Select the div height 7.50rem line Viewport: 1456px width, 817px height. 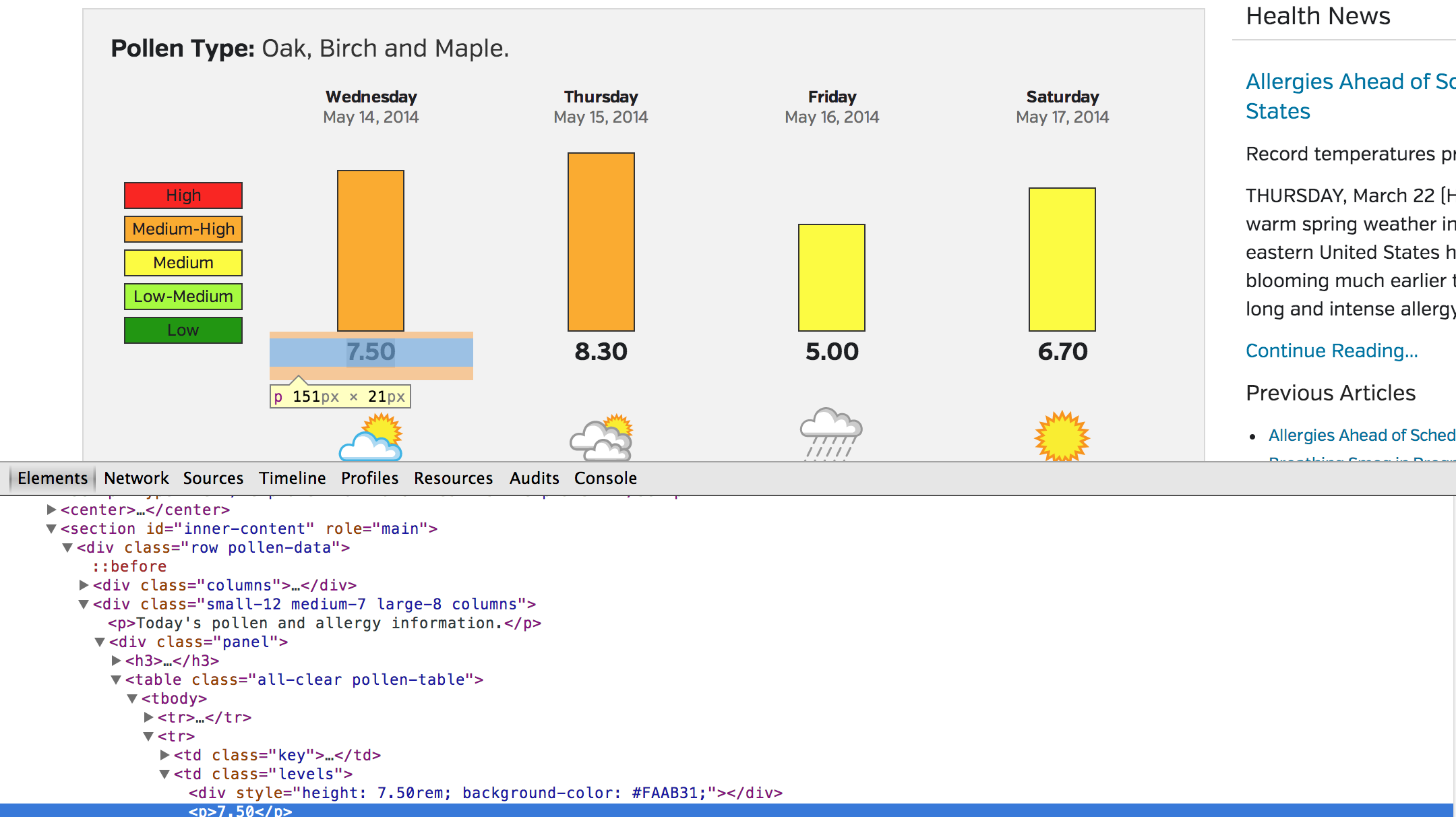point(485,793)
